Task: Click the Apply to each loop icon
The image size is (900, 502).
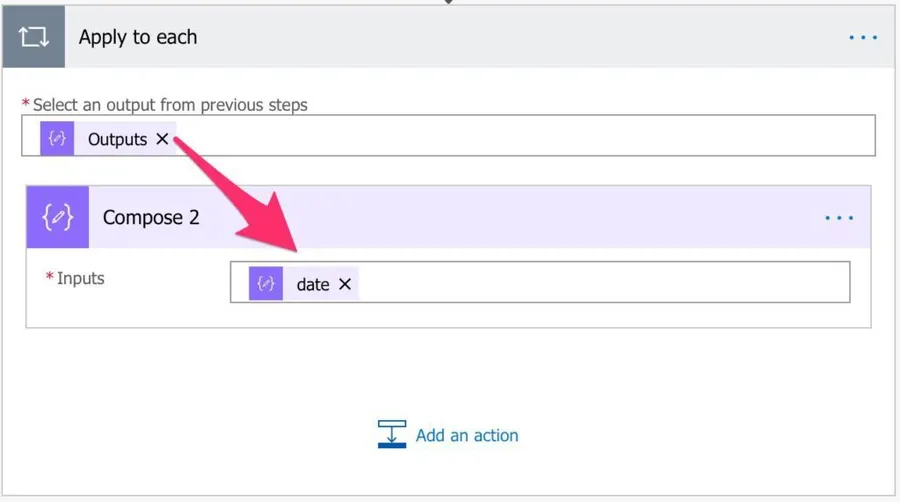Action: pos(33,38)
